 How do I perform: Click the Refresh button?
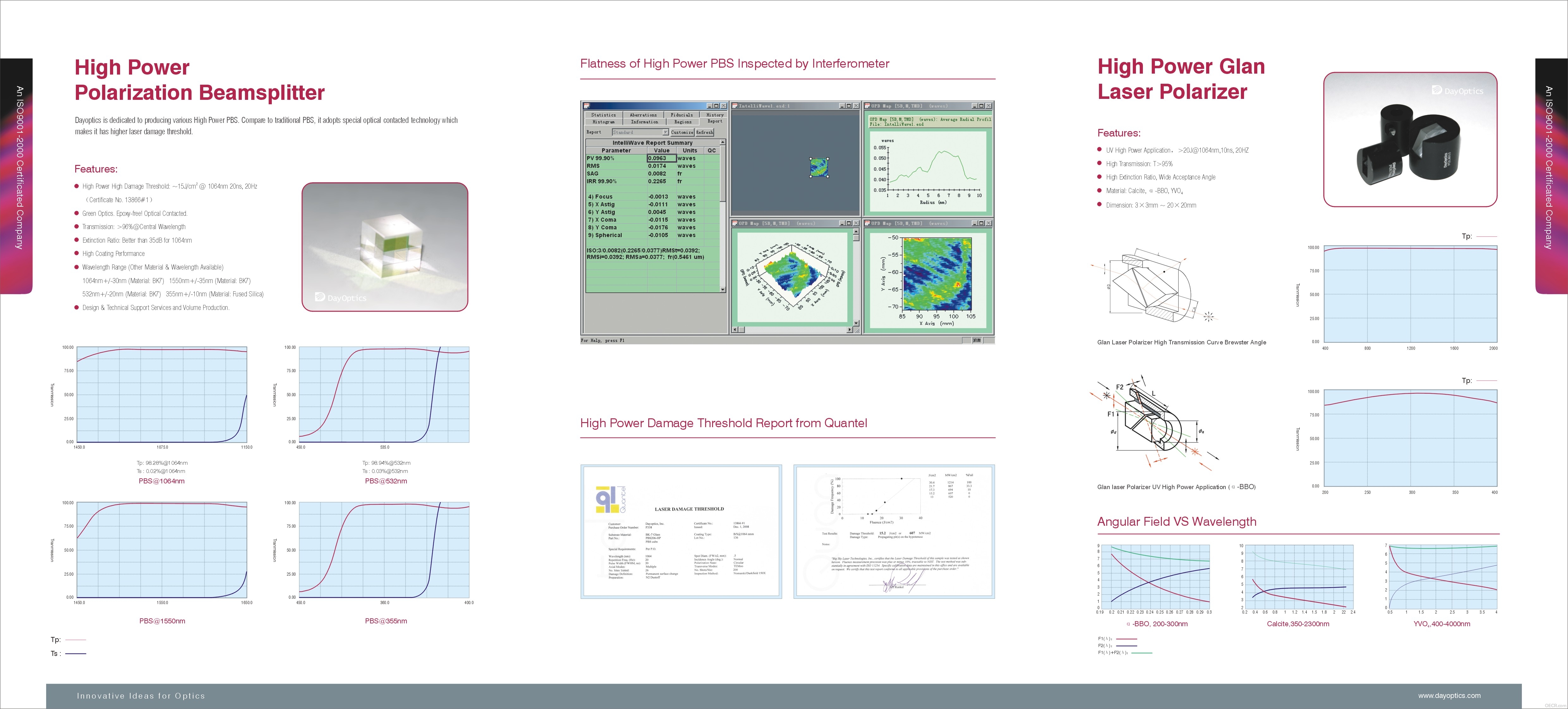point(704,132)
